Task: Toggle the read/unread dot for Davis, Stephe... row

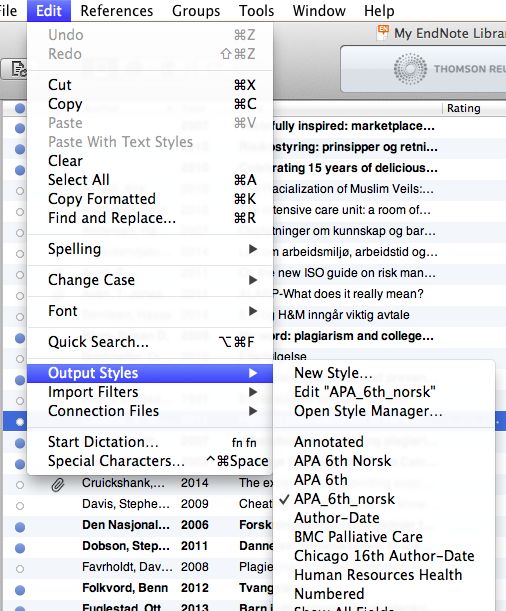Action: (20, 506)
